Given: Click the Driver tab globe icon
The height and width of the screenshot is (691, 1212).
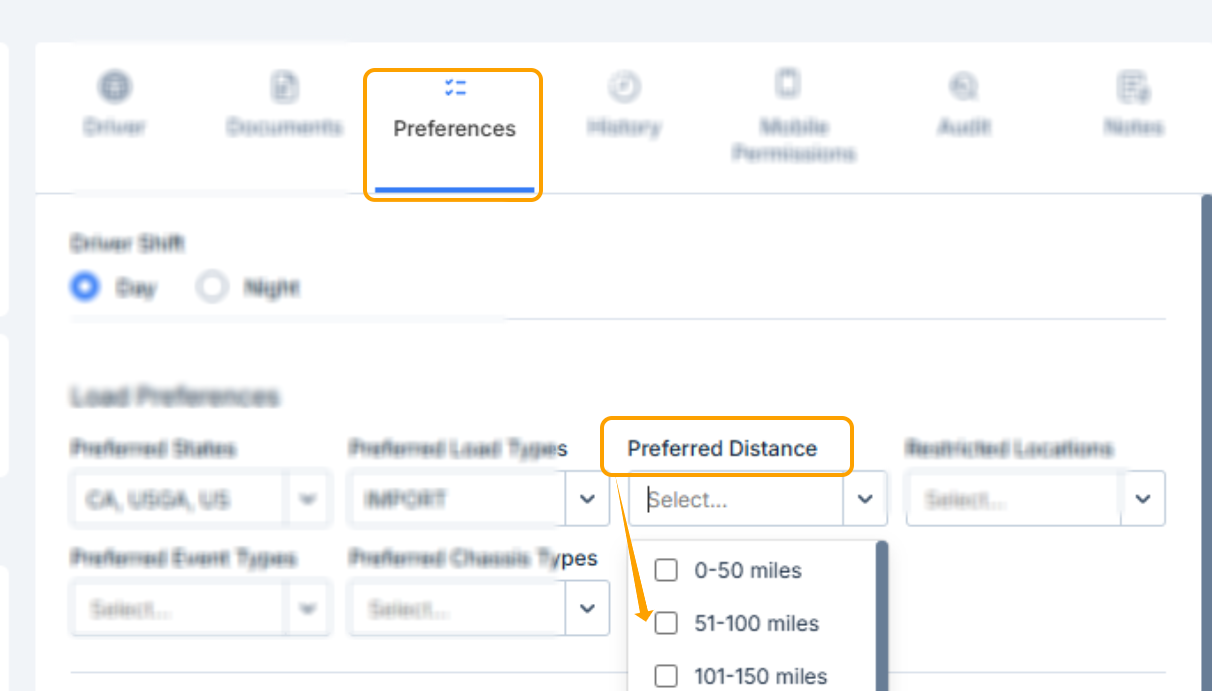Looking at the screenshot, I should (115, 87).
